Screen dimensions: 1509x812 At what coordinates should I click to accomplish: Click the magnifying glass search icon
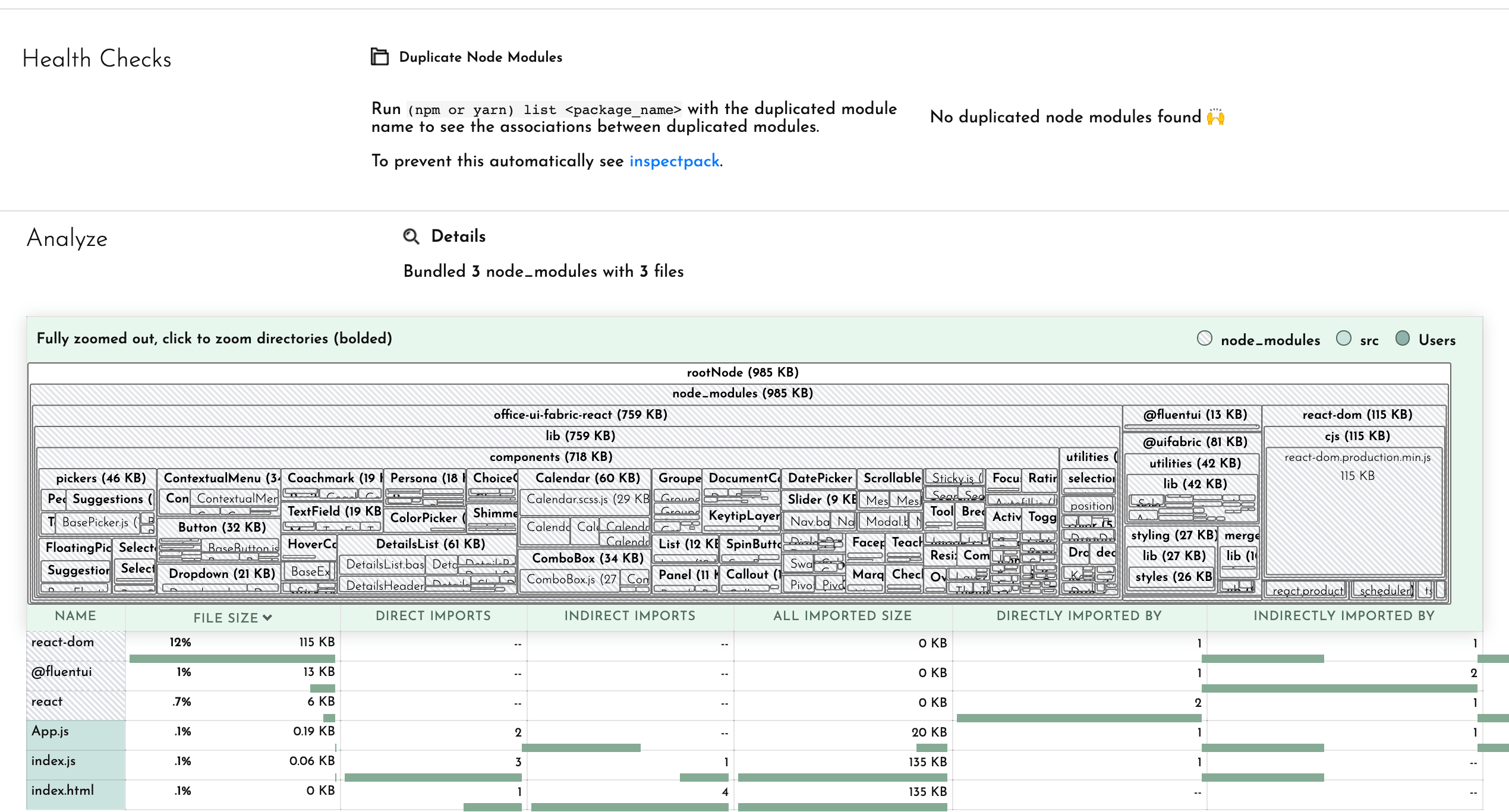[x=411, y=237]
